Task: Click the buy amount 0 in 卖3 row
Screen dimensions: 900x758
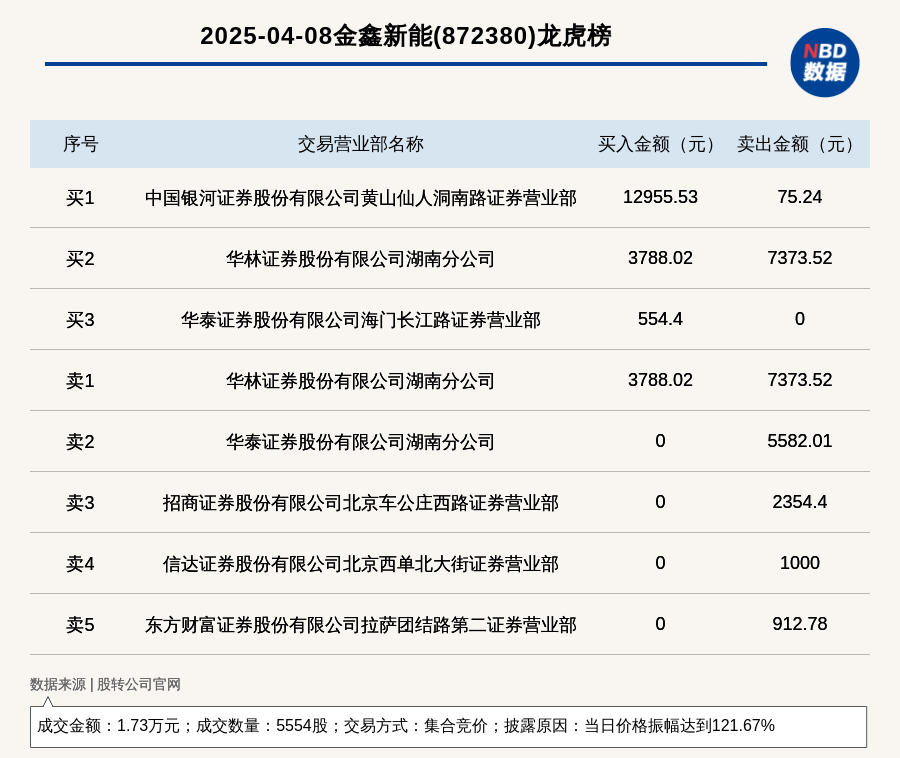Action: click(660, 502)
